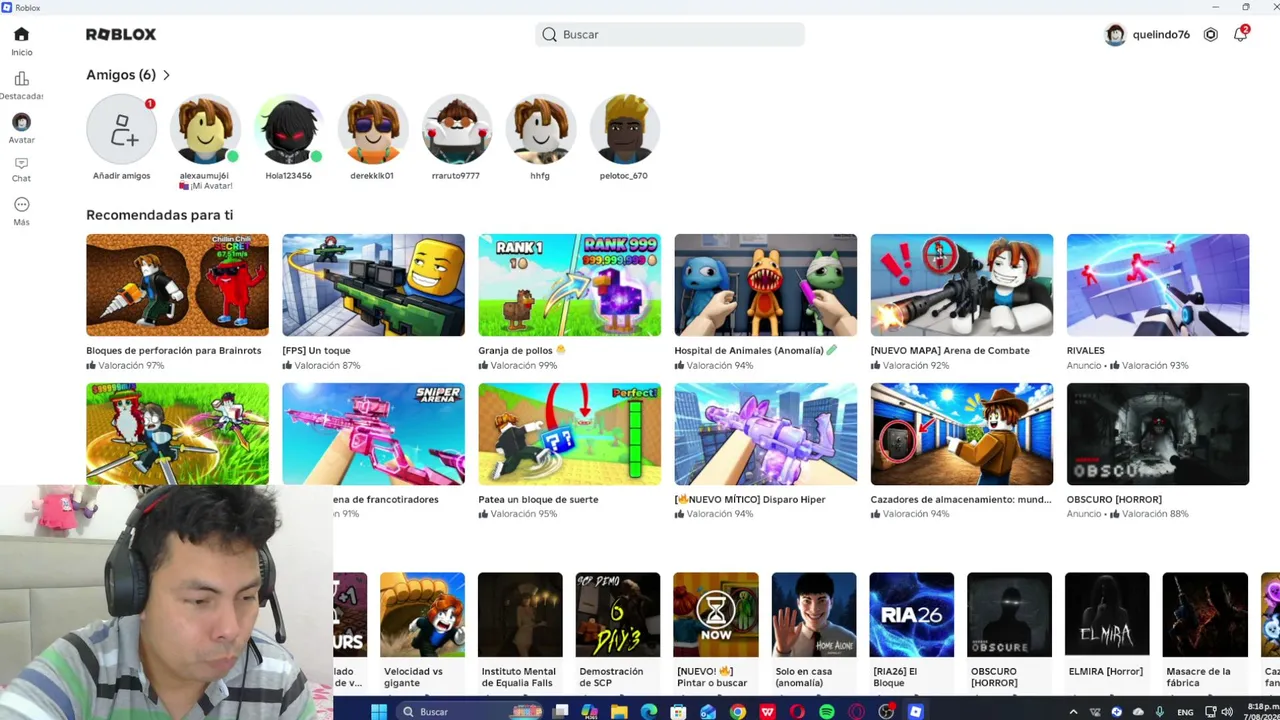Open Solo en casa (anomalía) thumbnail
Image resolution: width=1280 pixels, height=720 pixels.
tap(814, 615)
